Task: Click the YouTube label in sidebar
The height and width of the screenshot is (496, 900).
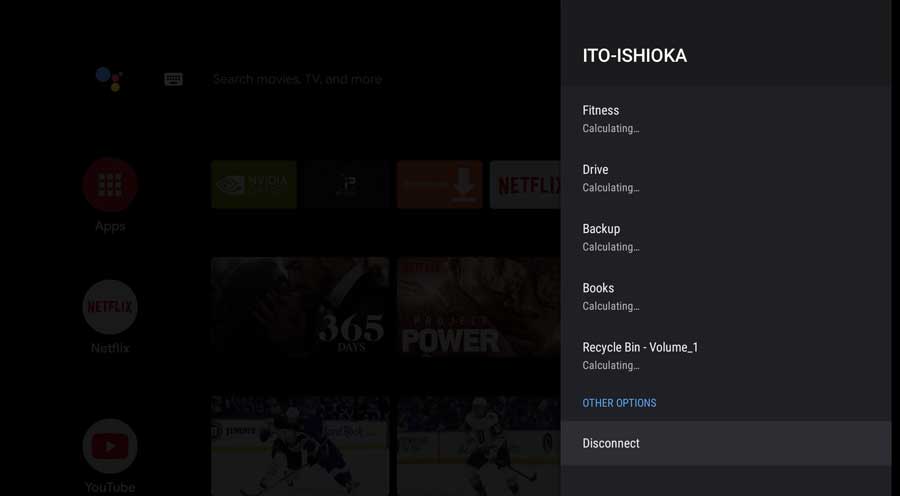Action: point(110,487)
